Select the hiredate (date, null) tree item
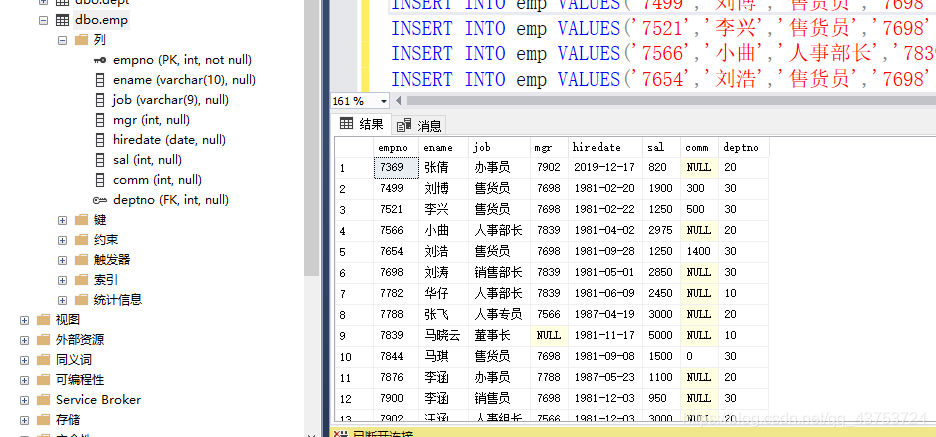The image size is (936, 437). tap(170, 140)
